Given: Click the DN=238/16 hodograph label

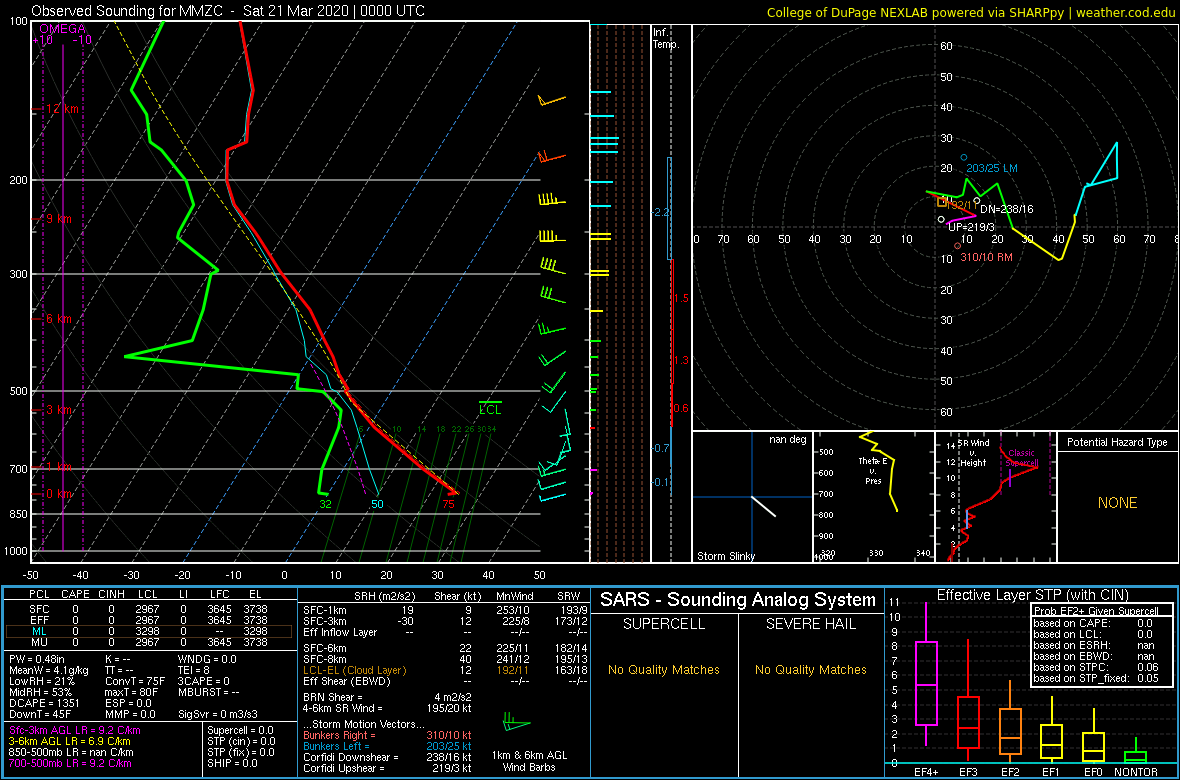Looking at the screenshot, I should tap(1005, 209).
